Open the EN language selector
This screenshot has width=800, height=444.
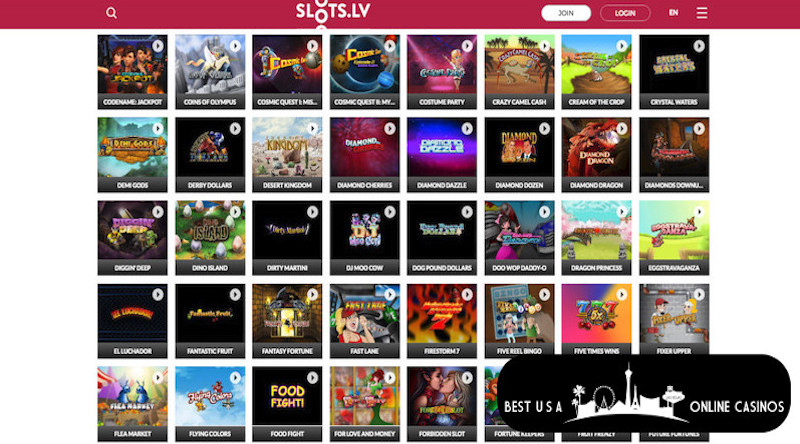pos(673,13)
